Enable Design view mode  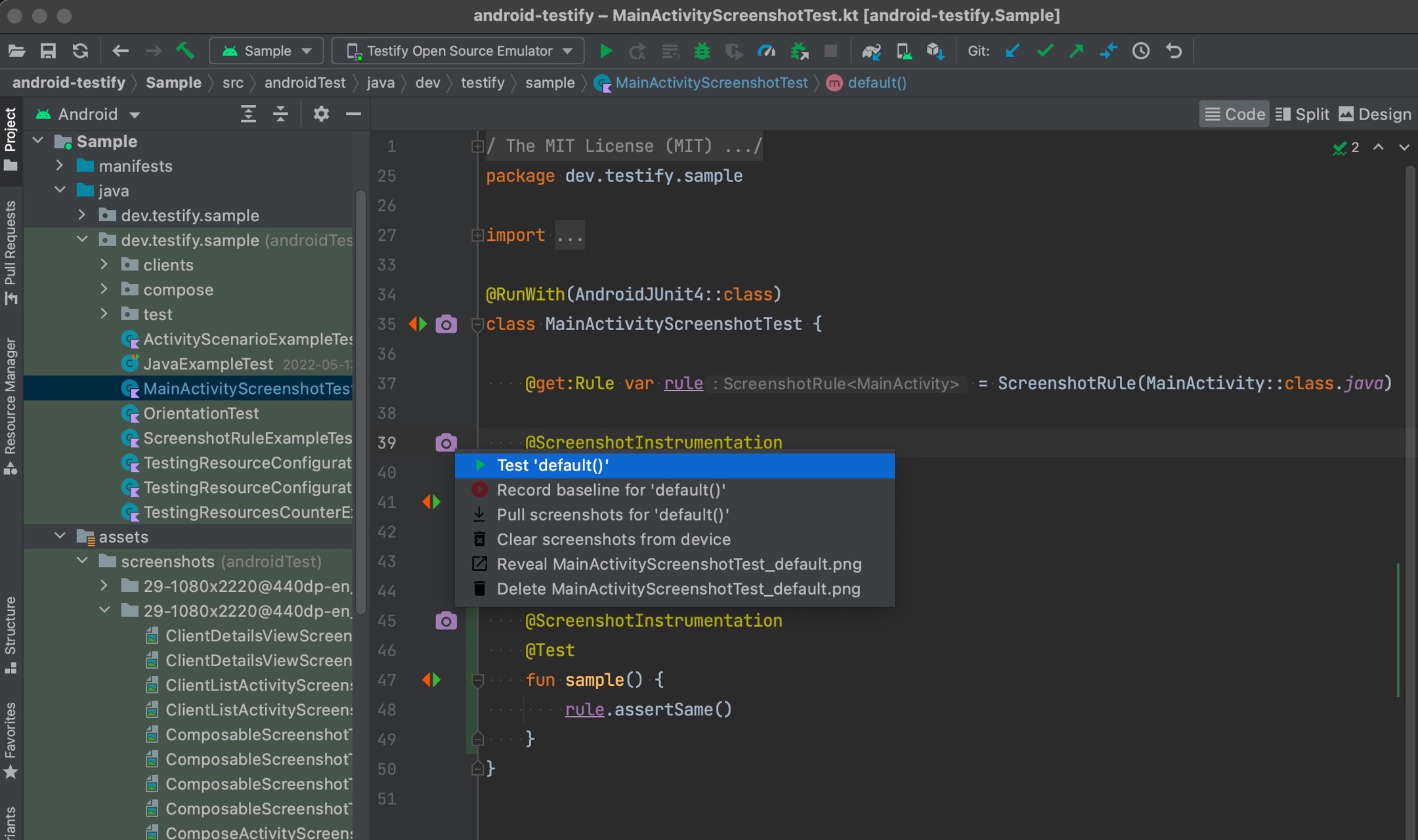click(x=1375, y=114)
